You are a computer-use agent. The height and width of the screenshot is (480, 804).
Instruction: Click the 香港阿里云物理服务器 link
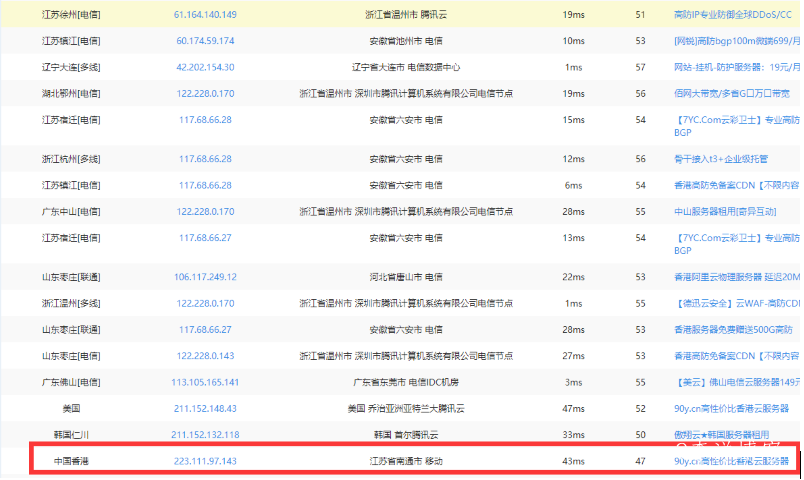point(738,277)
